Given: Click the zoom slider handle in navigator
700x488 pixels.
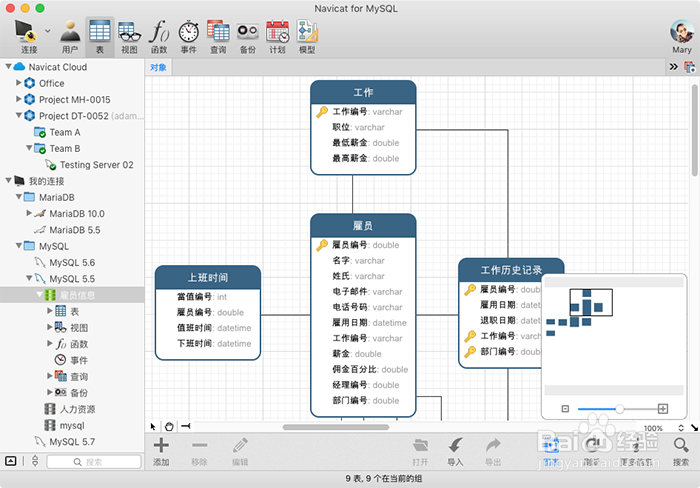Looking at the screenshot, I should [x=620, y=409].
